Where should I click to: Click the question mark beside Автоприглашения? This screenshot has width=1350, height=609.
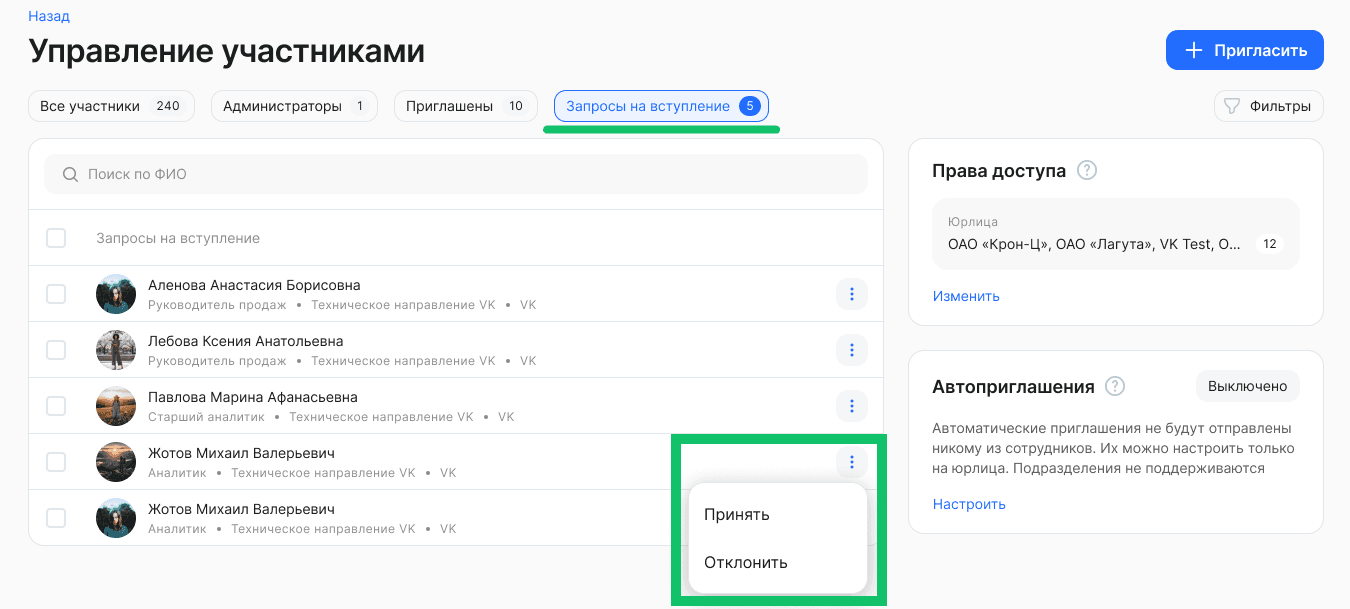click(x=1114, y=386)
